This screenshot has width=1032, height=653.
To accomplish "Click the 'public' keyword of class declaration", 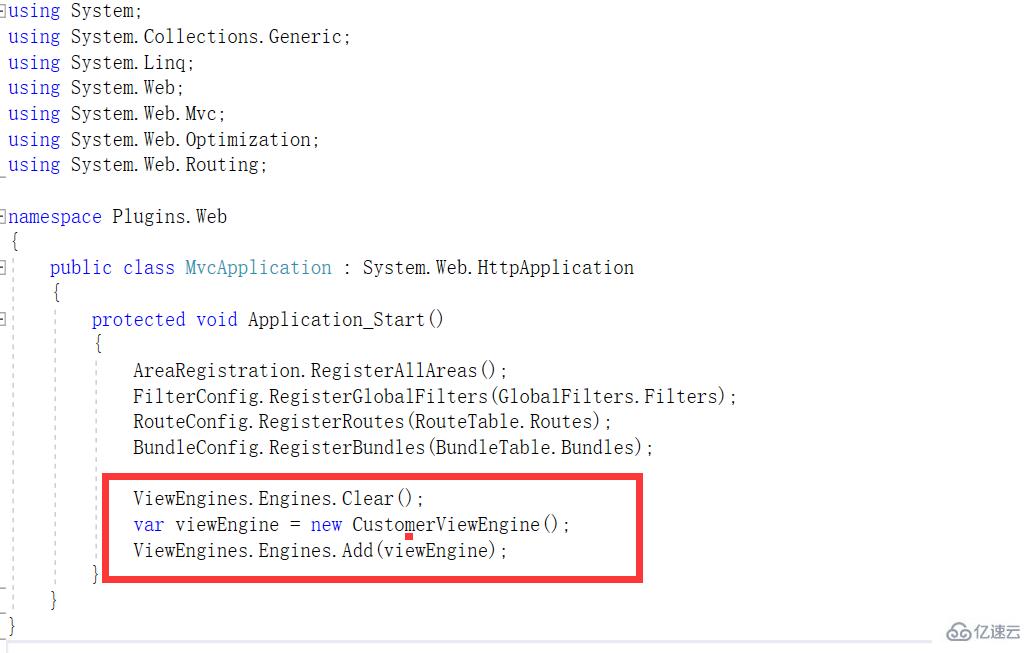I will coord(81,268).
